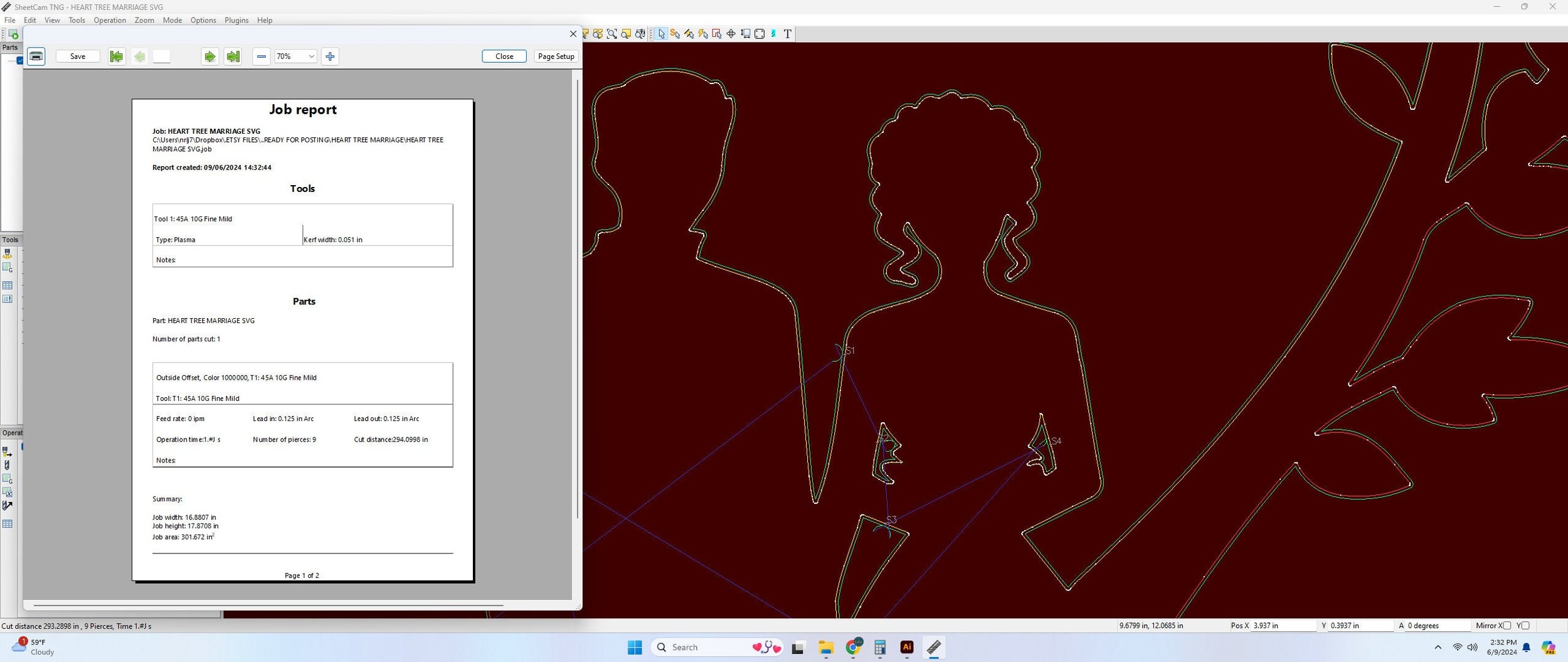Click the angle A degrees field
This screenshot has height=662, width=1568.
pyautogui.click(x=1438, y=626)
